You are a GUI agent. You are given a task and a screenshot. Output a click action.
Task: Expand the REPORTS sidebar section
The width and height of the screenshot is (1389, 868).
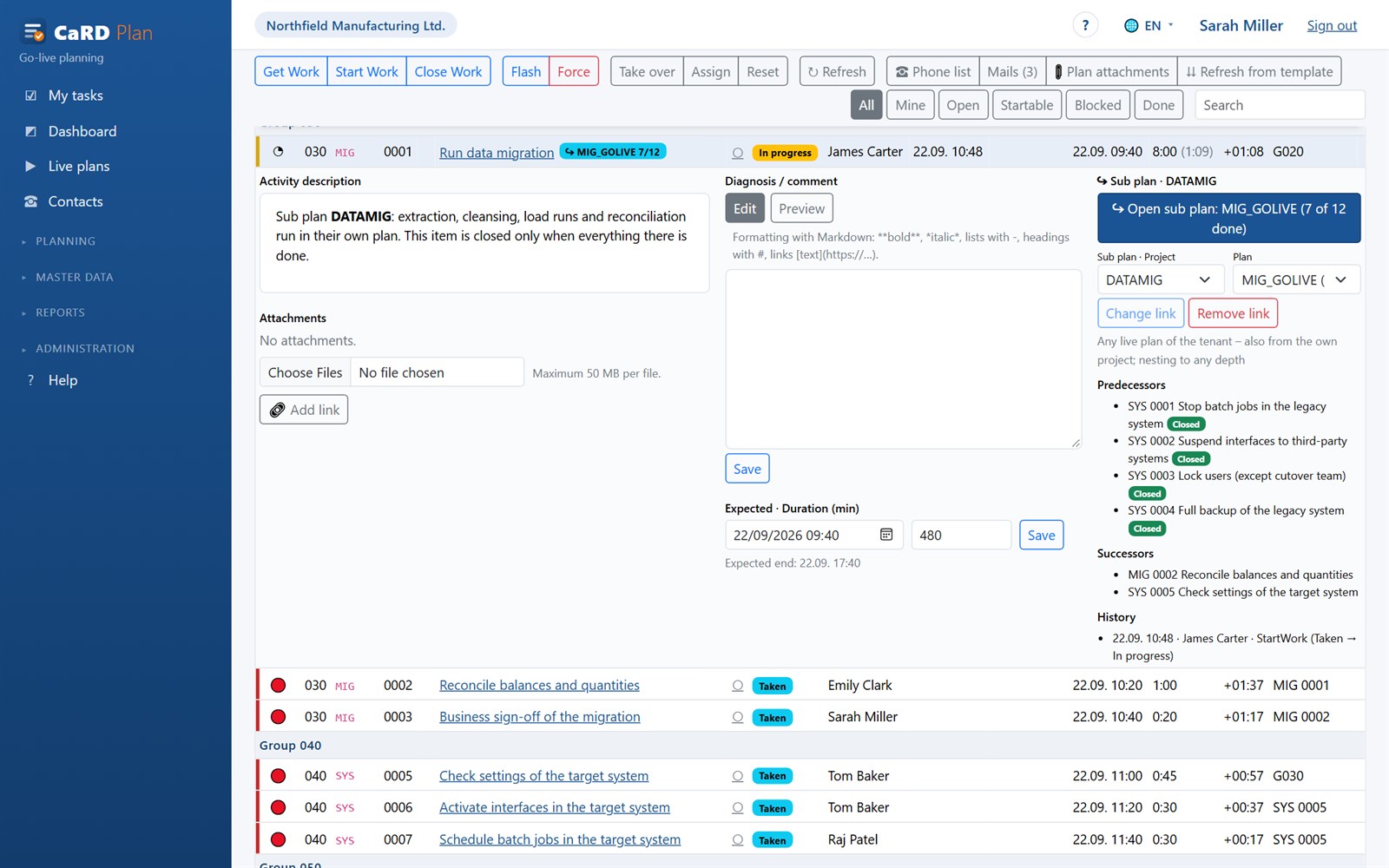click(x=60, y=312)
